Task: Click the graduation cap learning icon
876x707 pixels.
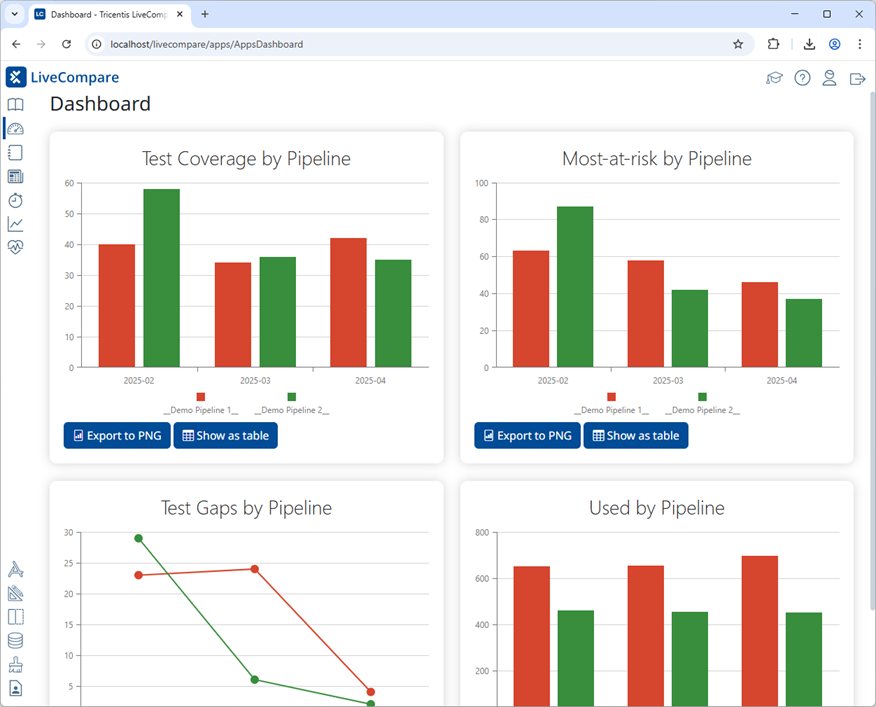Action: click(774, 77)
